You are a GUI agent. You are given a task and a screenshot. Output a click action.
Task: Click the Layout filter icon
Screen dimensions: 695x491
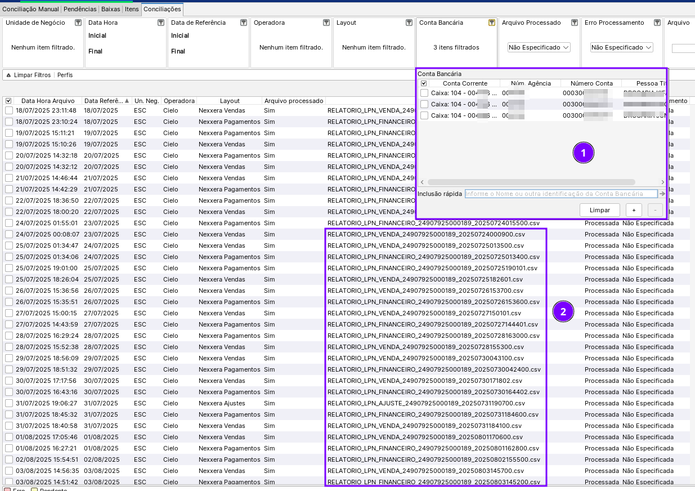[x=408, y=22]
